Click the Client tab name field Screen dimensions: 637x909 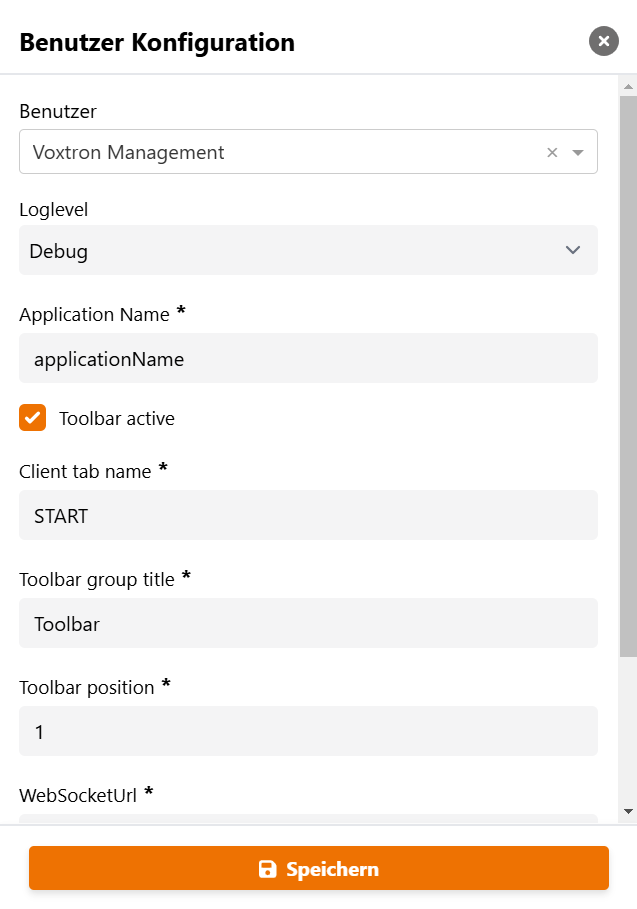pos(308,516)
